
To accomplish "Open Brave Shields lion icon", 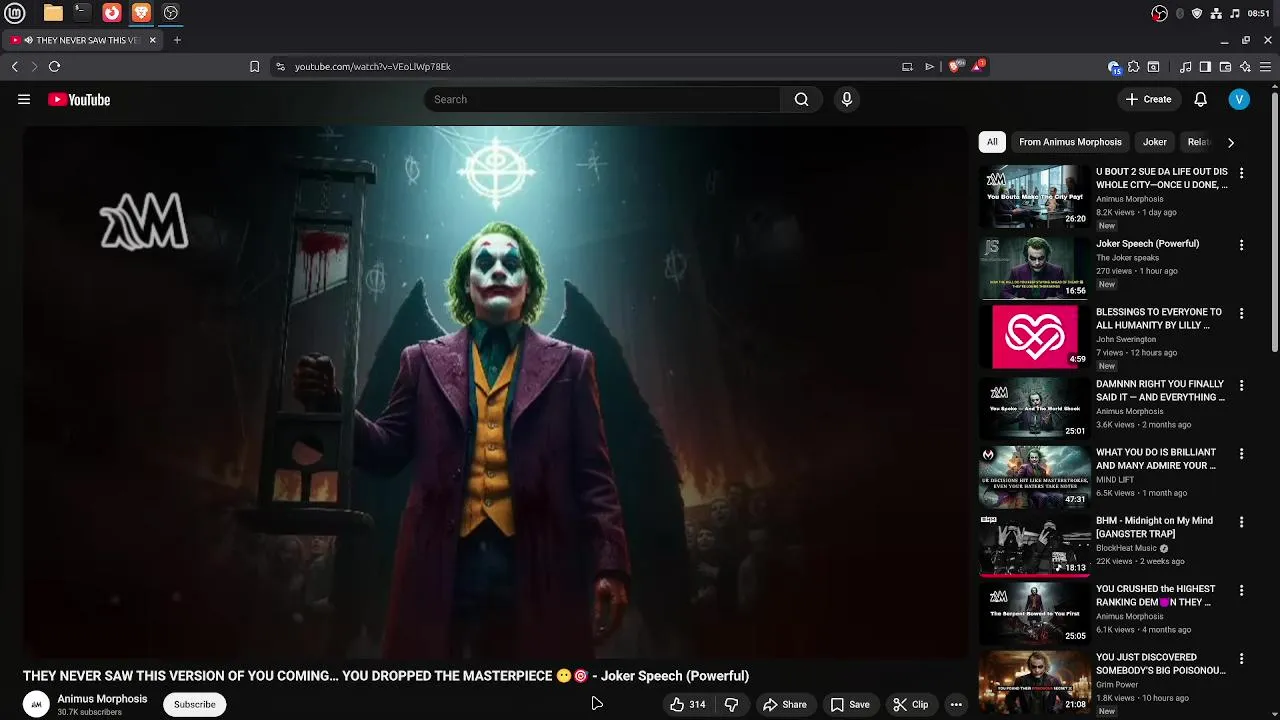I will 954,66.
